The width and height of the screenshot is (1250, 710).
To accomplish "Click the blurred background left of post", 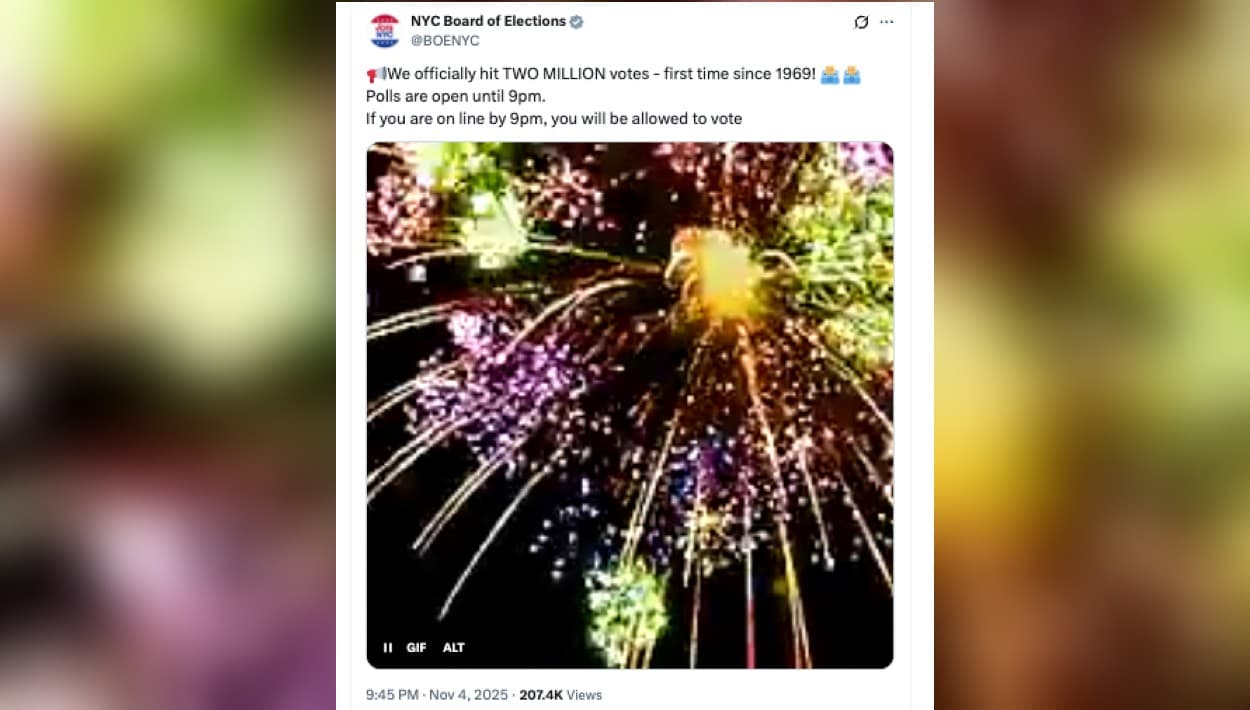I will (x=167, y=355).
